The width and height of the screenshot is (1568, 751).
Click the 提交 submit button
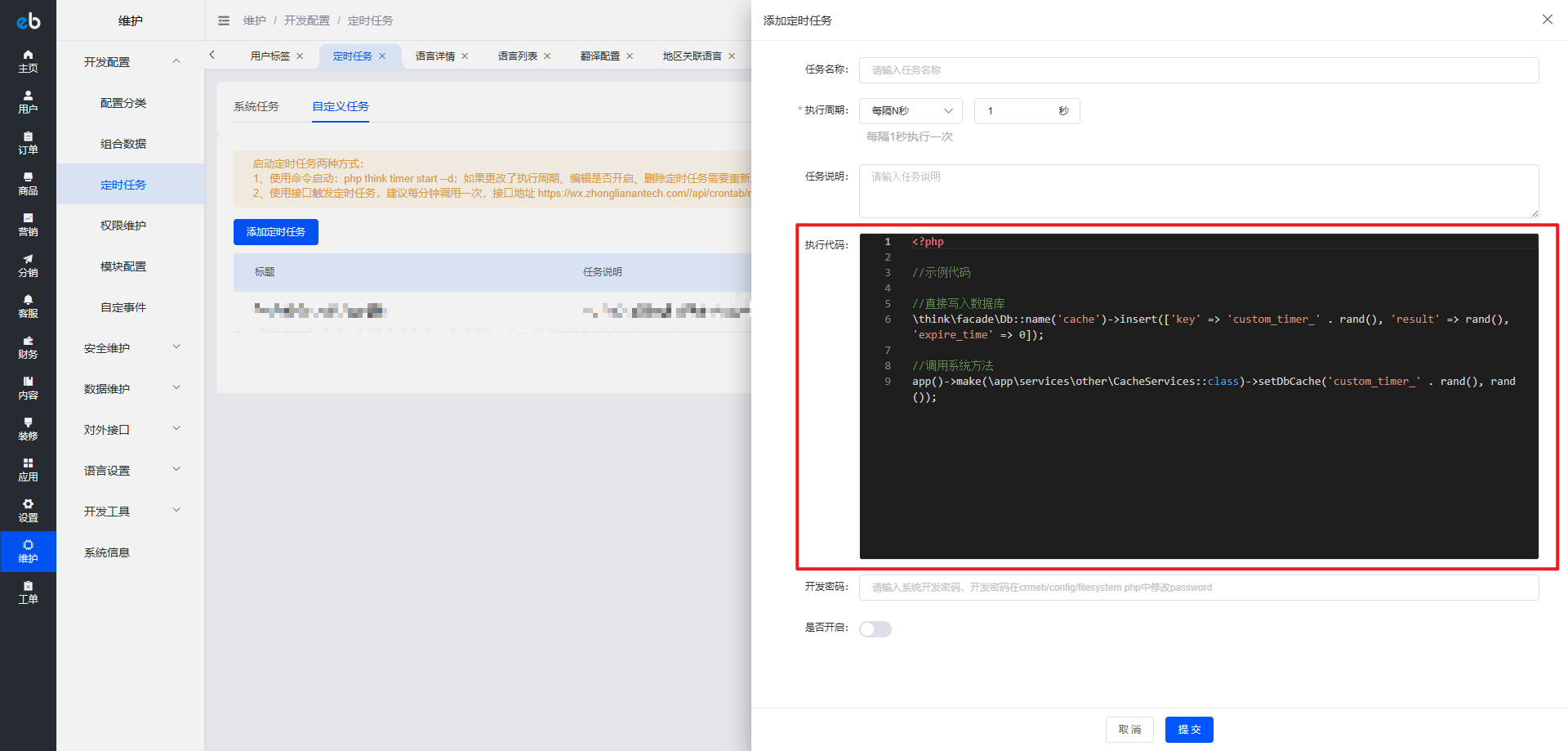[1189, 730]
